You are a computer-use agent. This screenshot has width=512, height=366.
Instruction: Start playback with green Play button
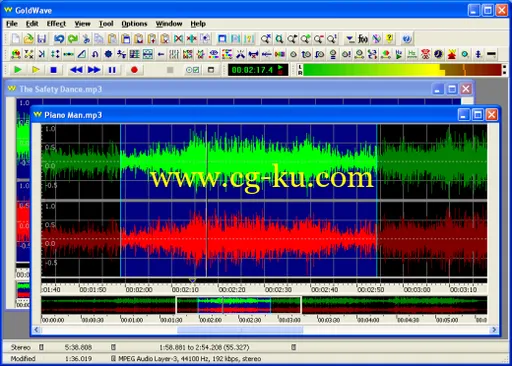[x=17, y=70]
